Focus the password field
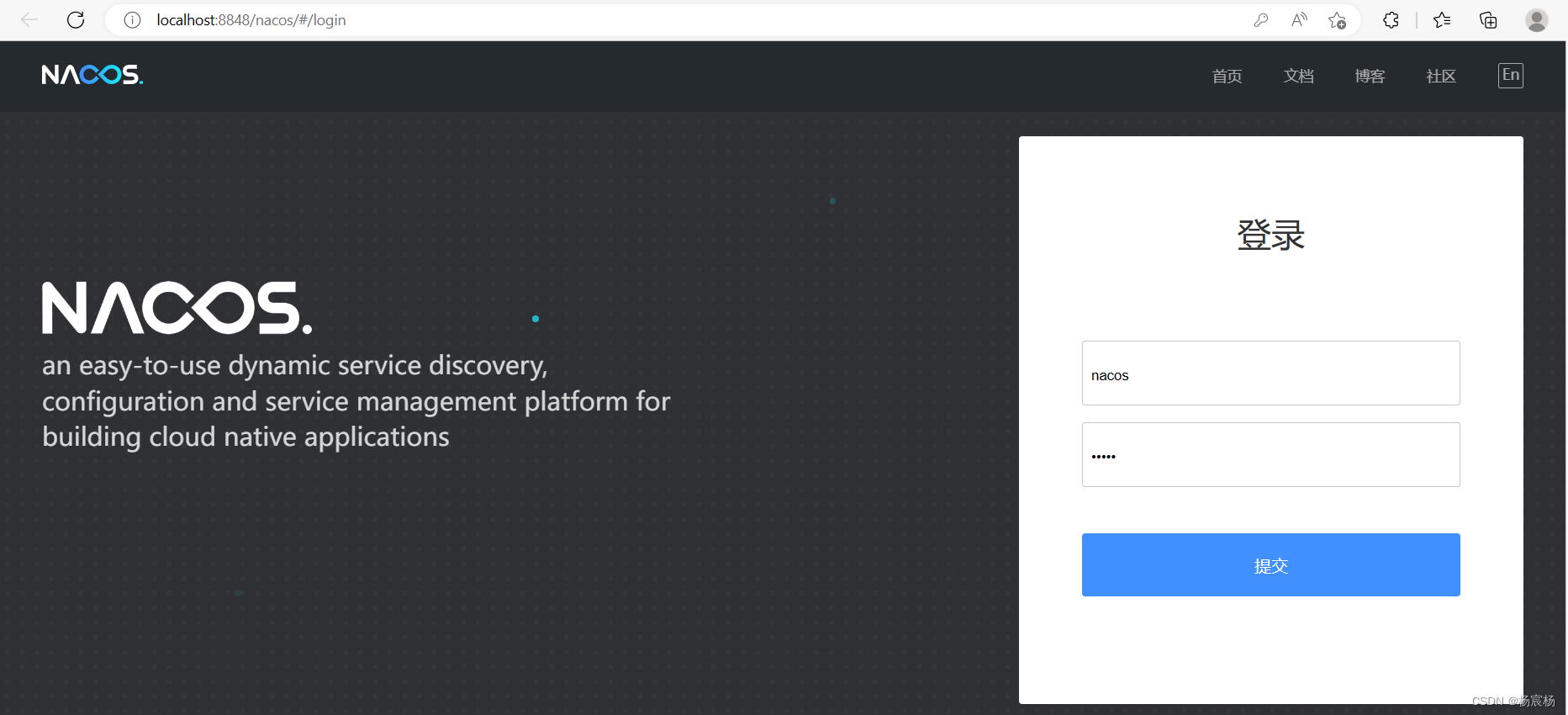 tap(1271, 454)
